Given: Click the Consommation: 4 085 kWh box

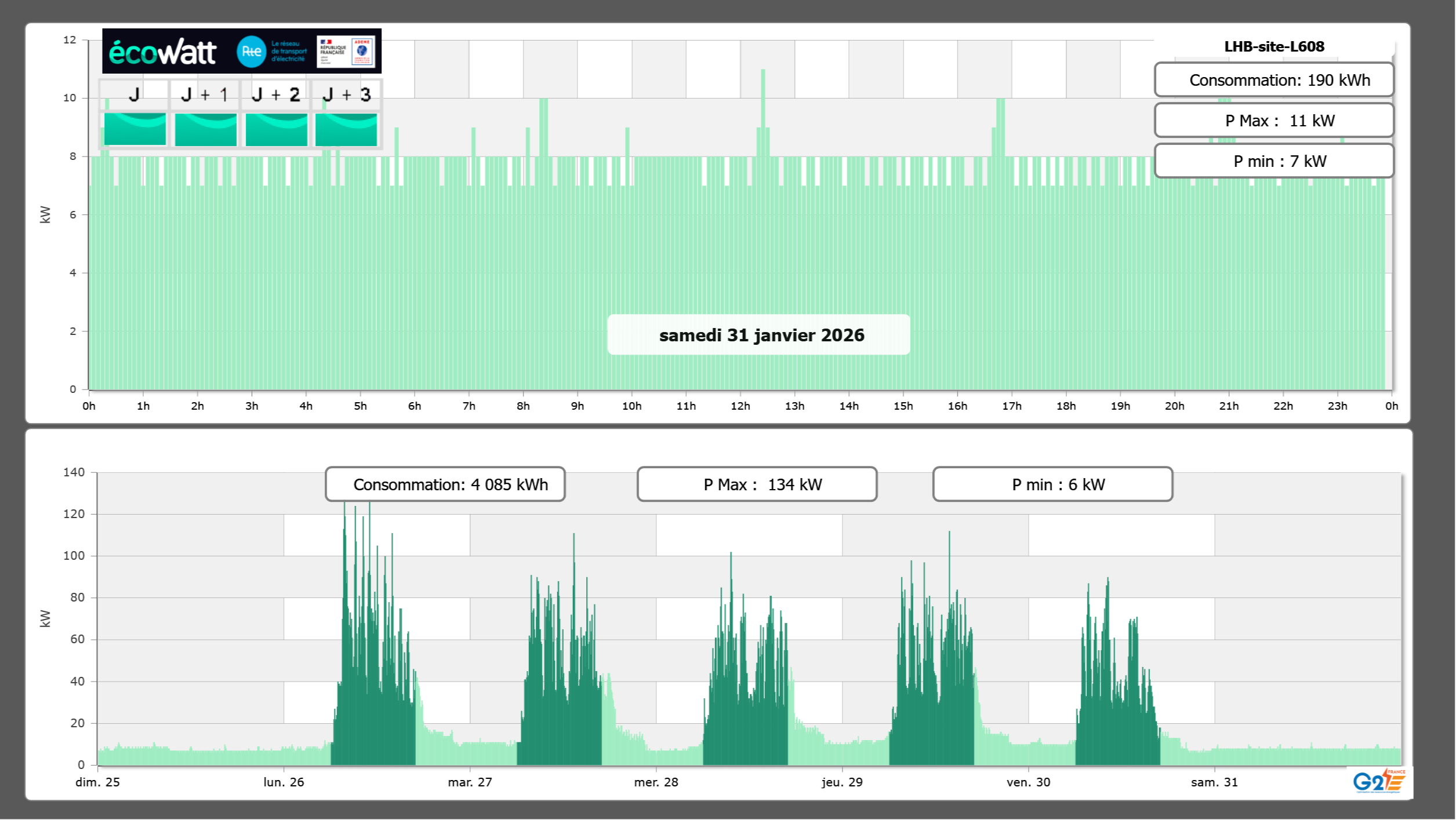Looking at the screenshot, I should [x=445, y=484].
